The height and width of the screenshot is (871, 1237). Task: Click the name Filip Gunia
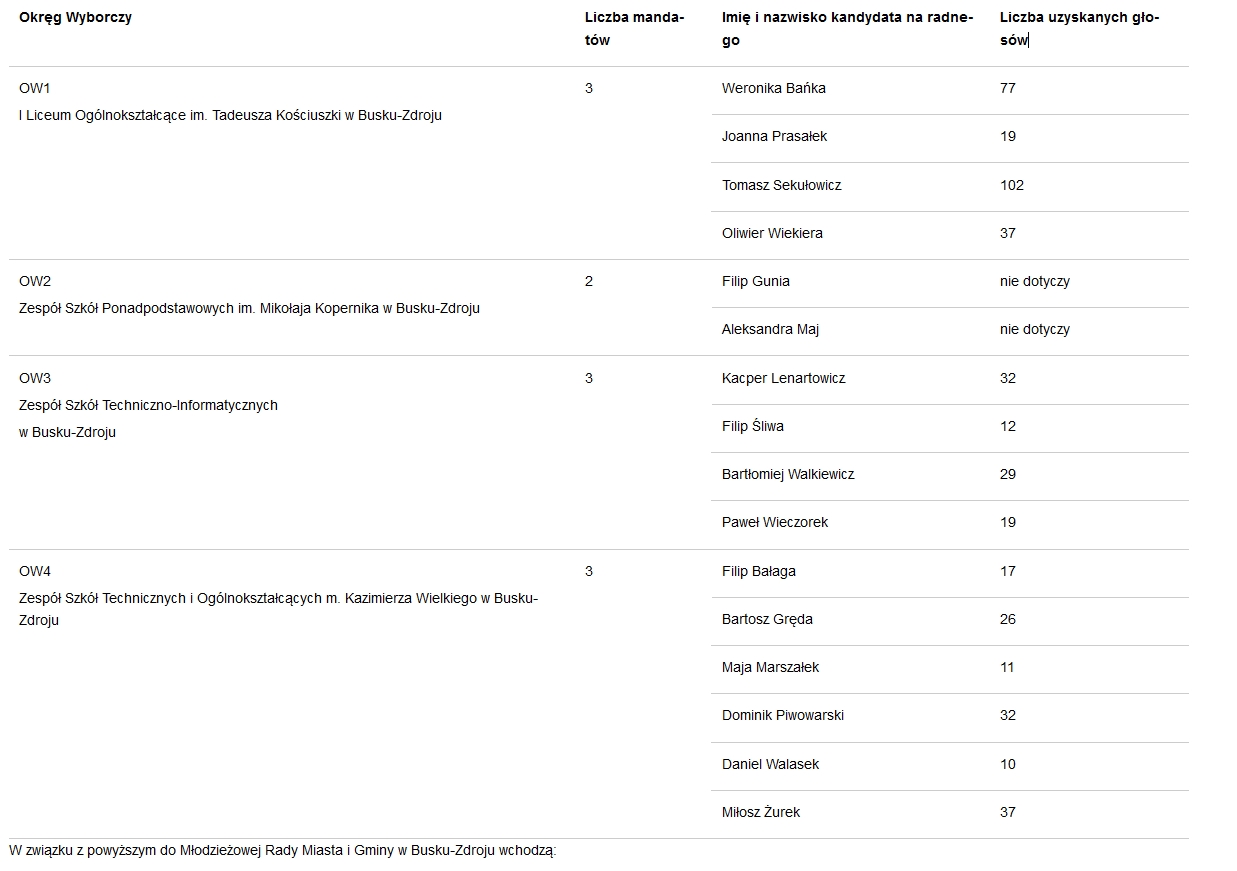[755, 281]
